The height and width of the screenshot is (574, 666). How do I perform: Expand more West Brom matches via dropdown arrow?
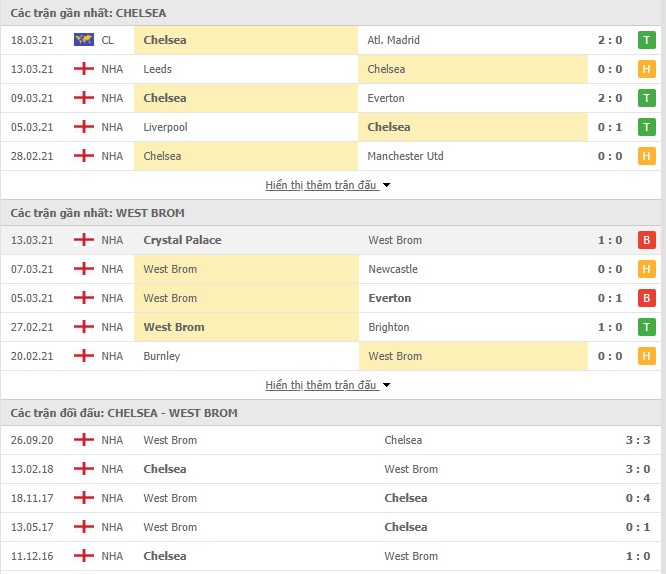(x=387, y=385)
